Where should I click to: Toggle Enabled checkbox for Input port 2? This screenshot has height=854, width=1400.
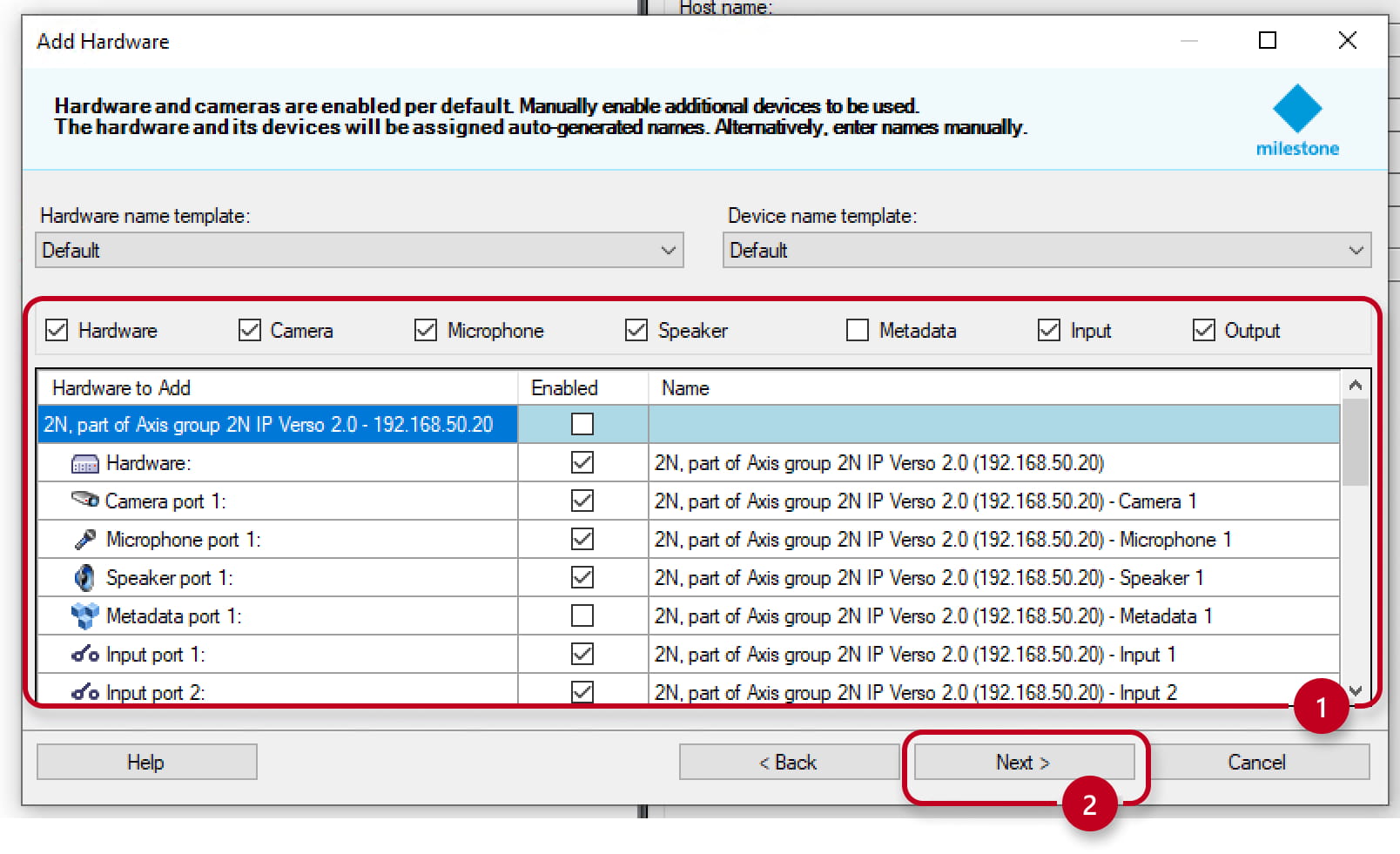point(582,692)
